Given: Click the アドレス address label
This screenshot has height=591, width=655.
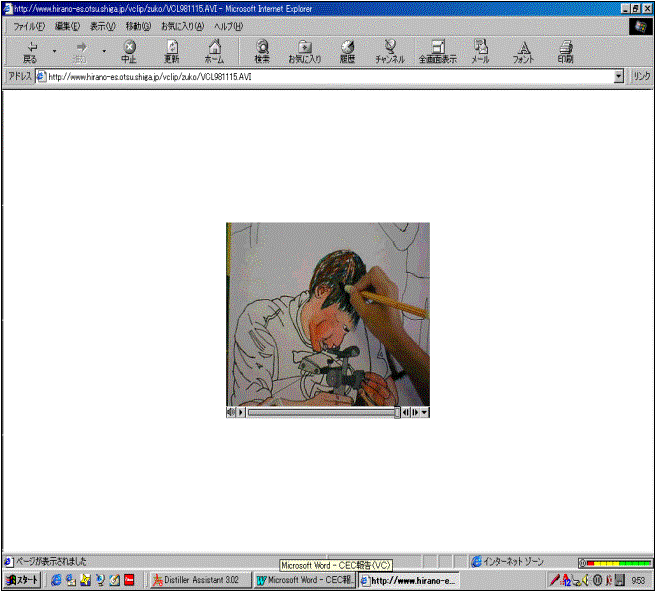Looking at the screenshot, I should coord(20,76).
